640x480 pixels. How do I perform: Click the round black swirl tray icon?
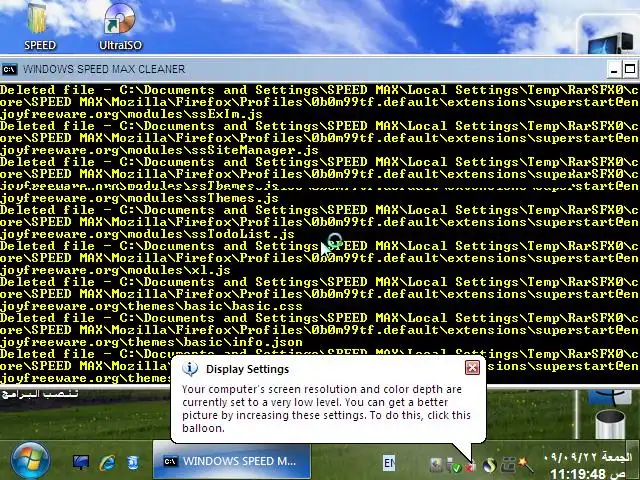[489, 464]
